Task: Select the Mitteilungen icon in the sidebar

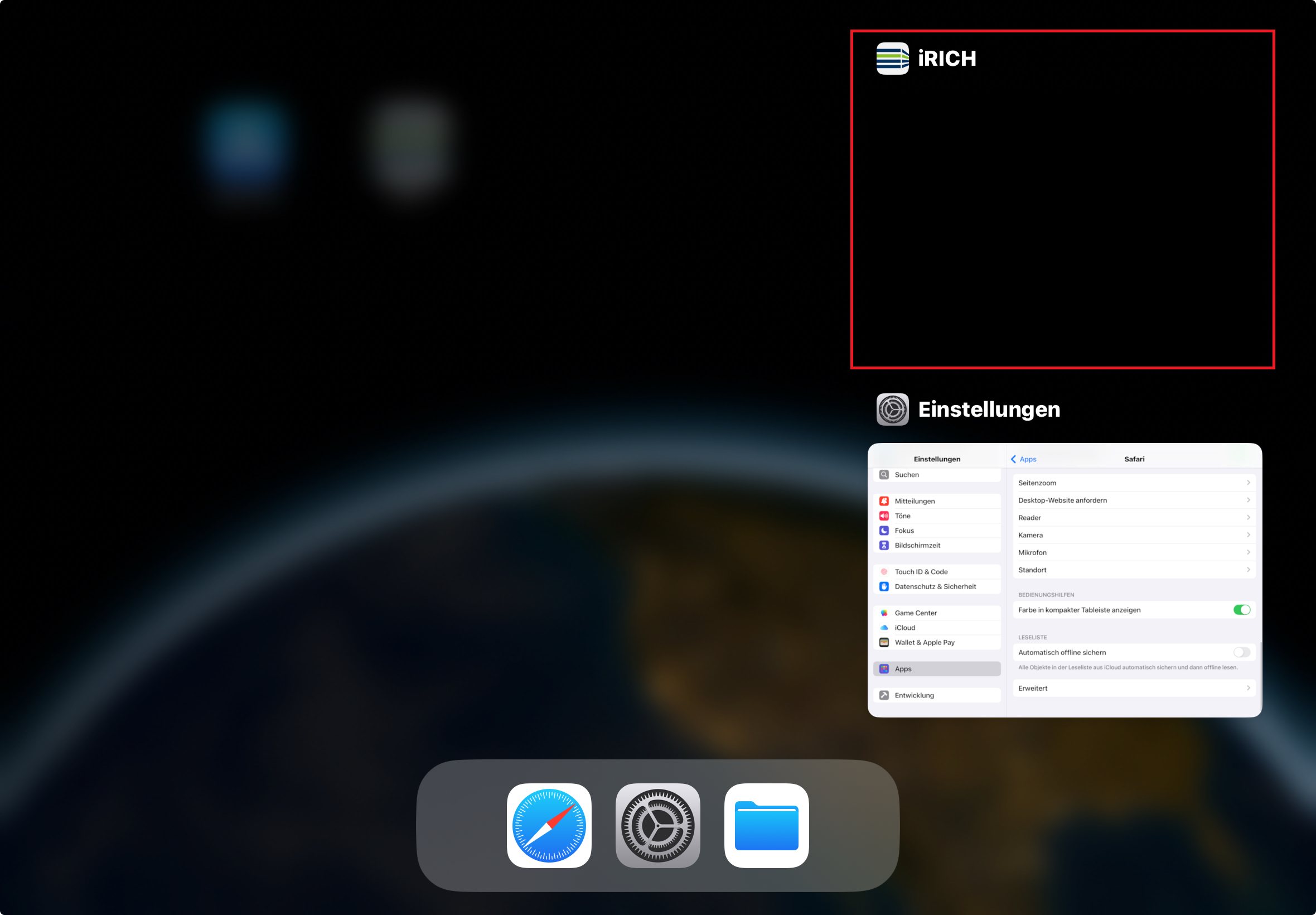Action: (884, 500)
